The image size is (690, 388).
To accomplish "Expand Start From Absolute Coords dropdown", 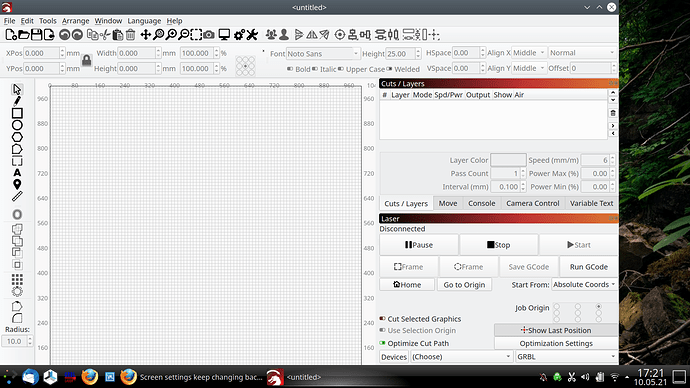I will 584,285.
